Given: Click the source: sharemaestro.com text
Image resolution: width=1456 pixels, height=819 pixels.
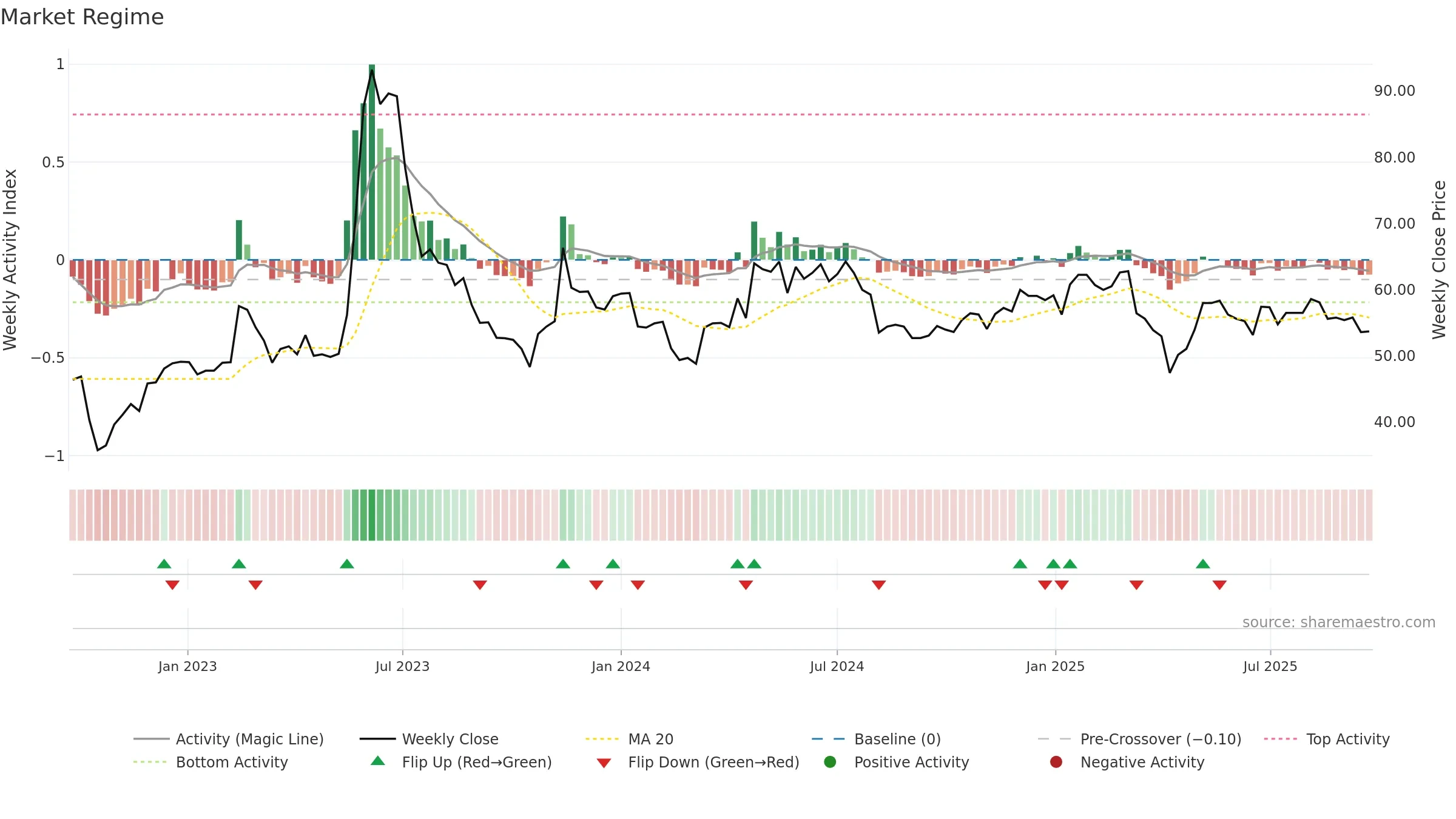Looking at the screenshot, I should coord(1339,622).
